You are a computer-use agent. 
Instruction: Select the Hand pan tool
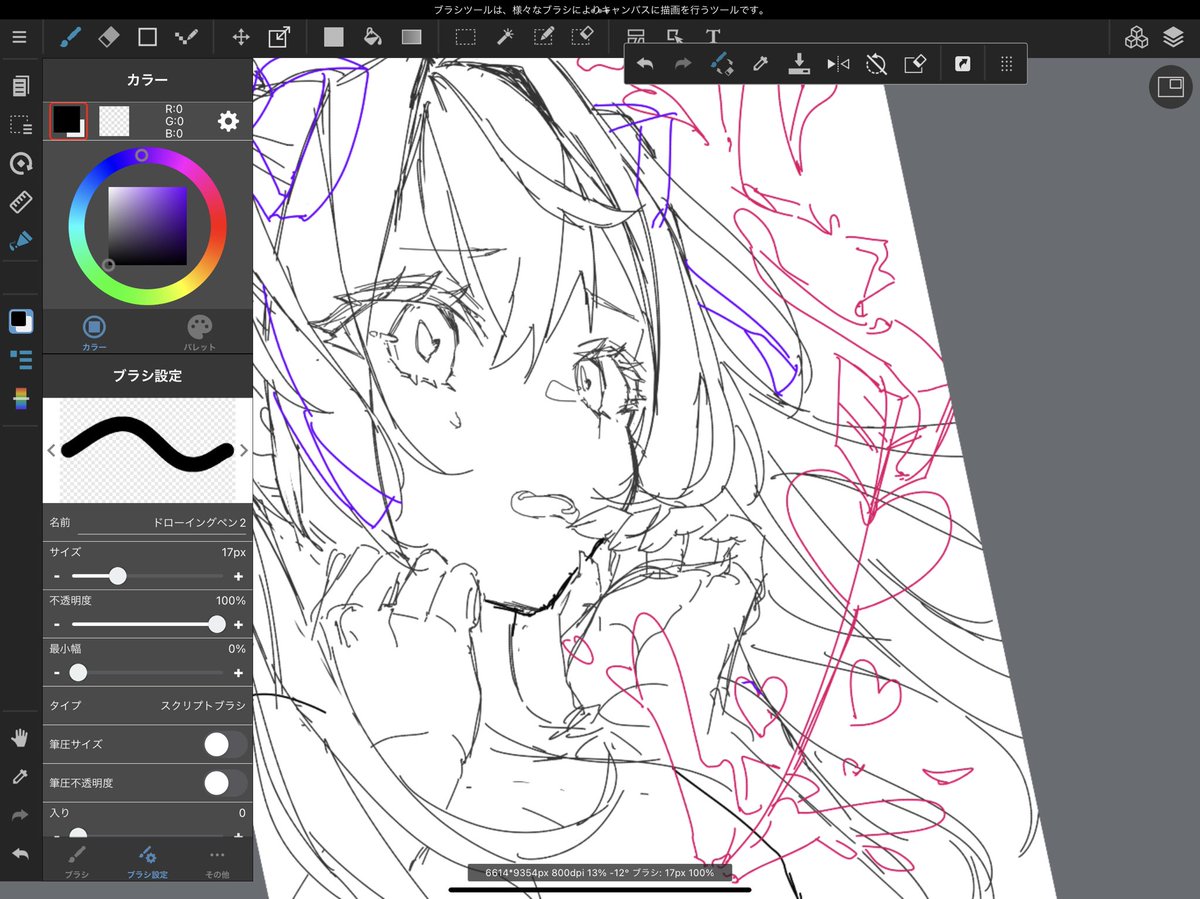point(20,738)
